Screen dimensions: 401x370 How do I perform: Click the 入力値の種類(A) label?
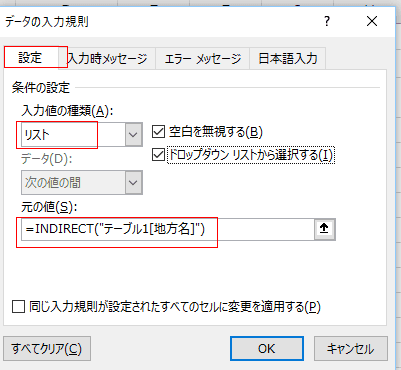coord(67,110)
